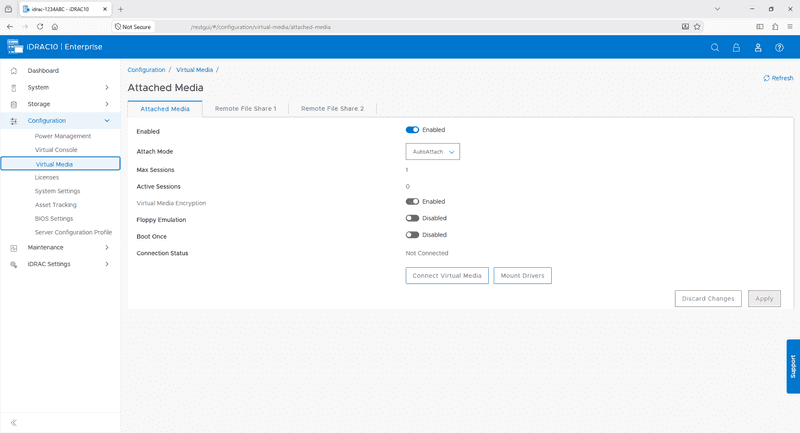Open a new browser tab

[120, 9]
